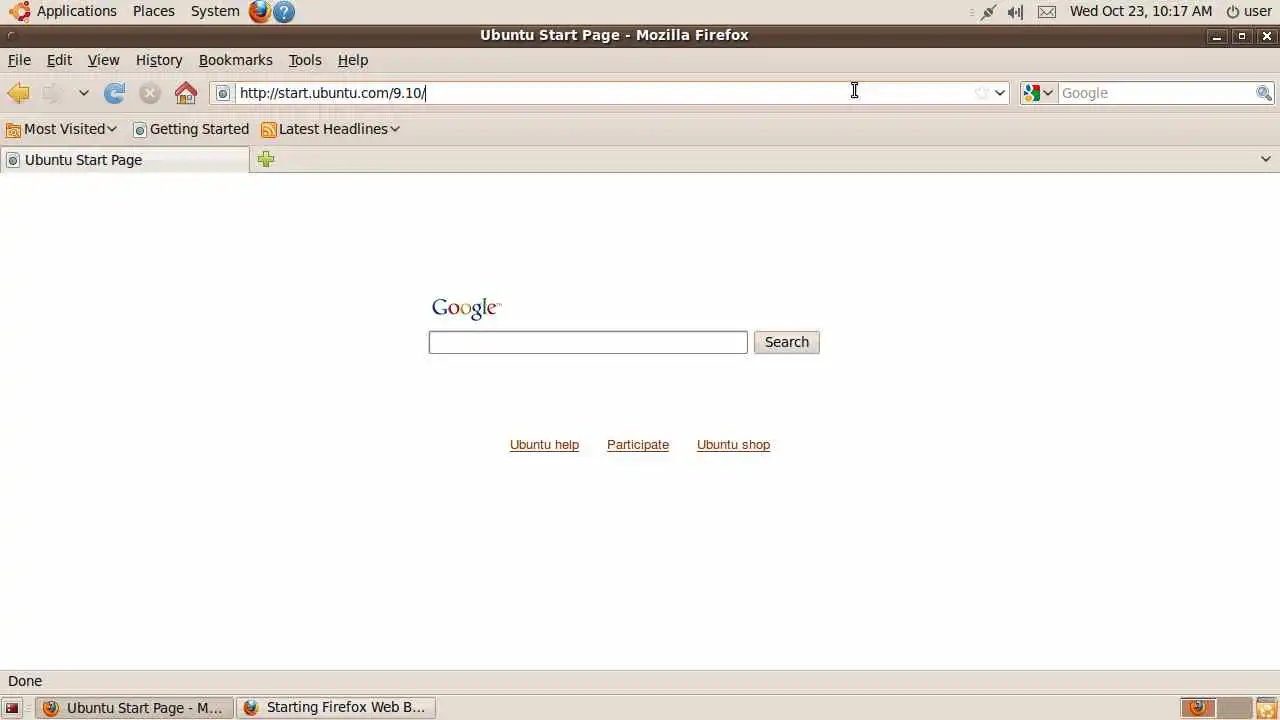Follow the Ubuntu help link
The height and width of the screenshot is (720, 1280).
(544, 445)
